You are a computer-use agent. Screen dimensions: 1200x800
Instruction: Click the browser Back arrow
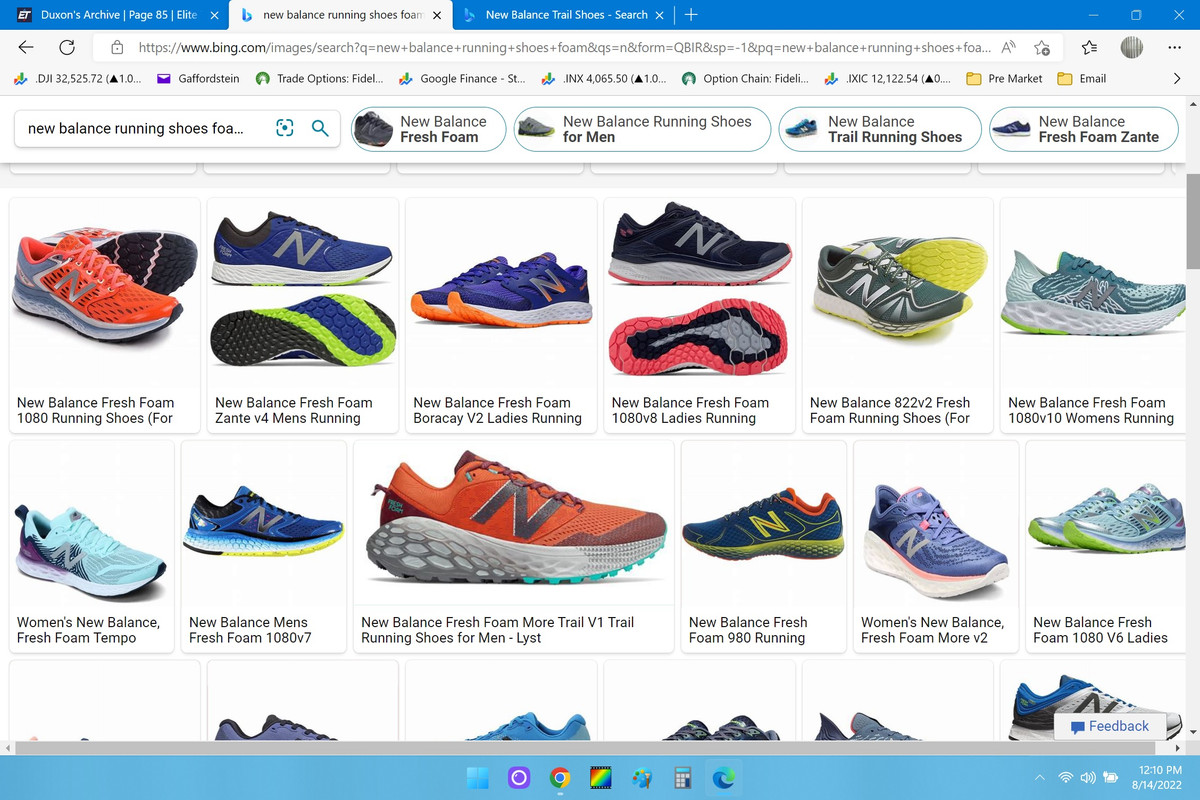point(27,47)
